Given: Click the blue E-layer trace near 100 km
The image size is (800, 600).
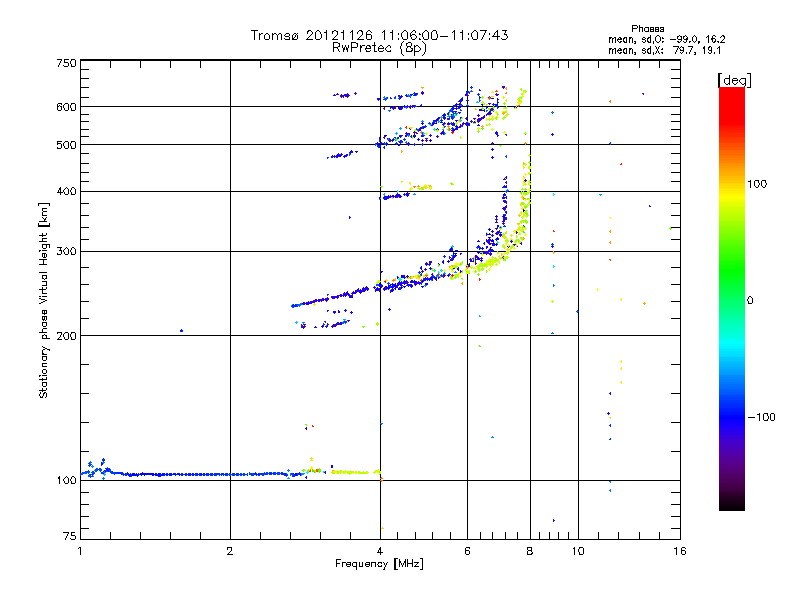Looking at the screenshot, I should pyautogui.click(x=194, y=474).
